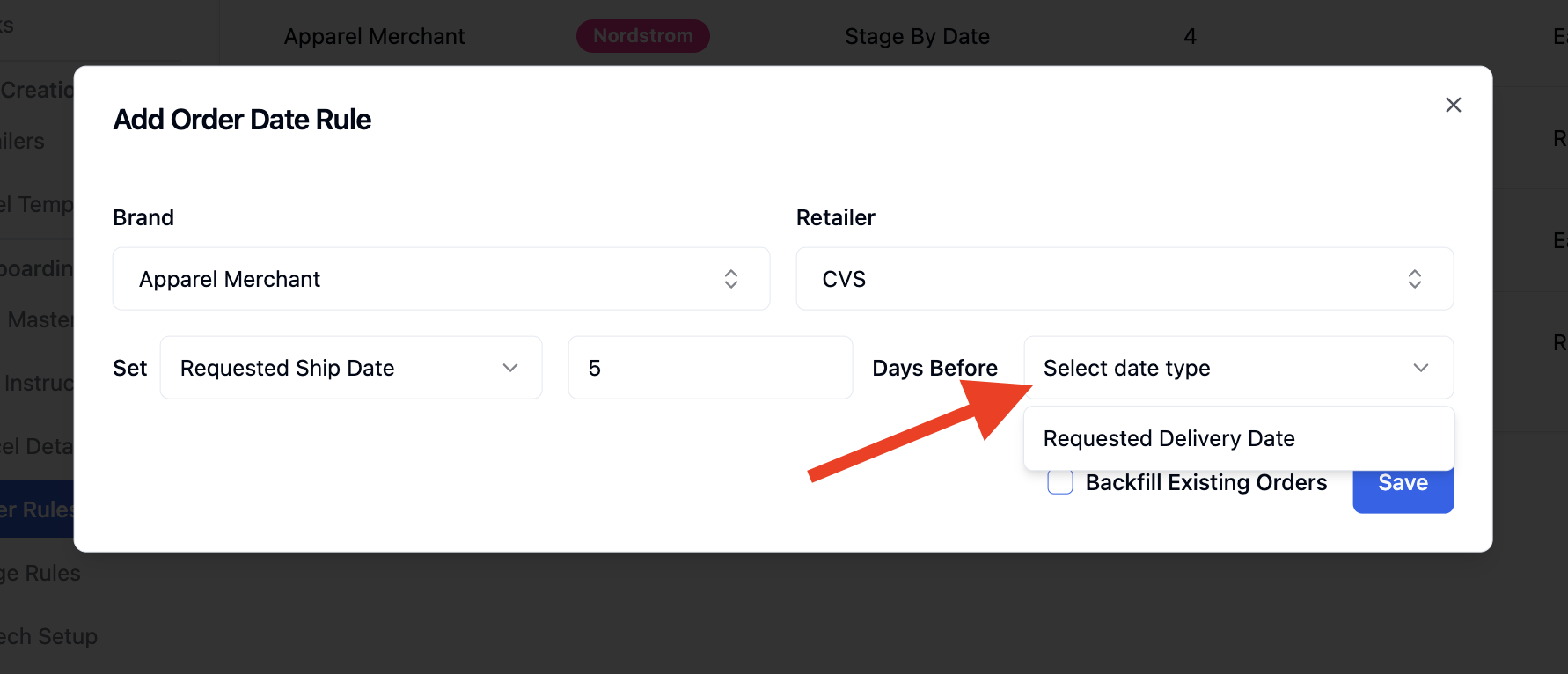Image resolution: width=1568 pixels, height=674 pixels.
Task: Open Order Rules in the sidebar
Action: point(37,509)
